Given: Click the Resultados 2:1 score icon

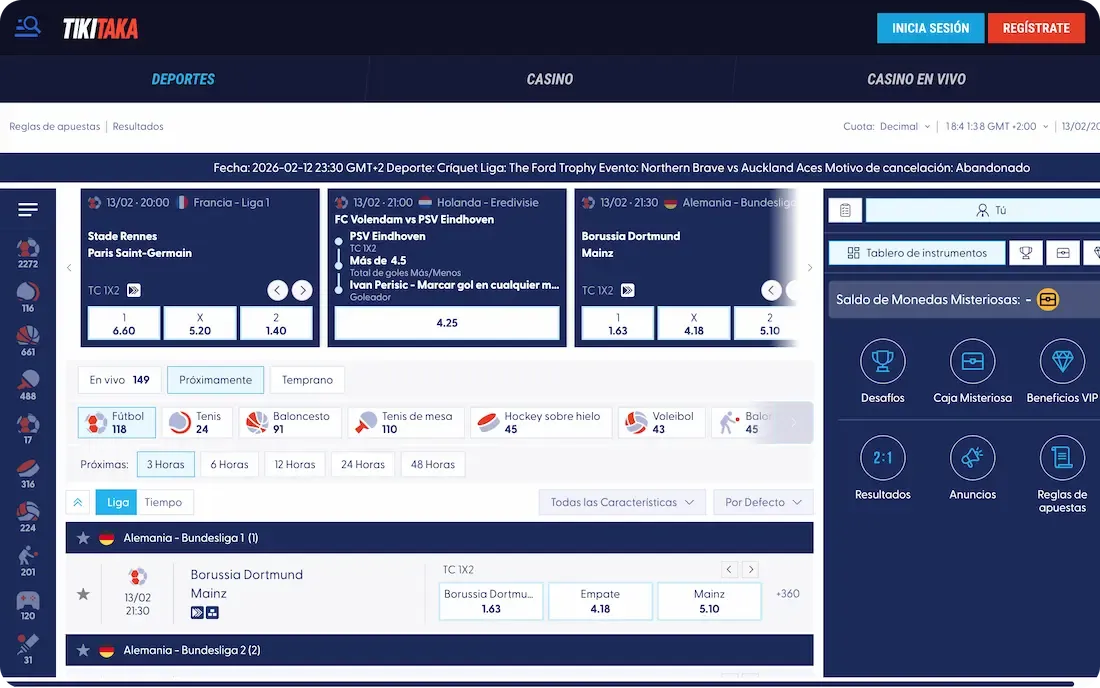Looking at the screenshot, I should (882, 458).
